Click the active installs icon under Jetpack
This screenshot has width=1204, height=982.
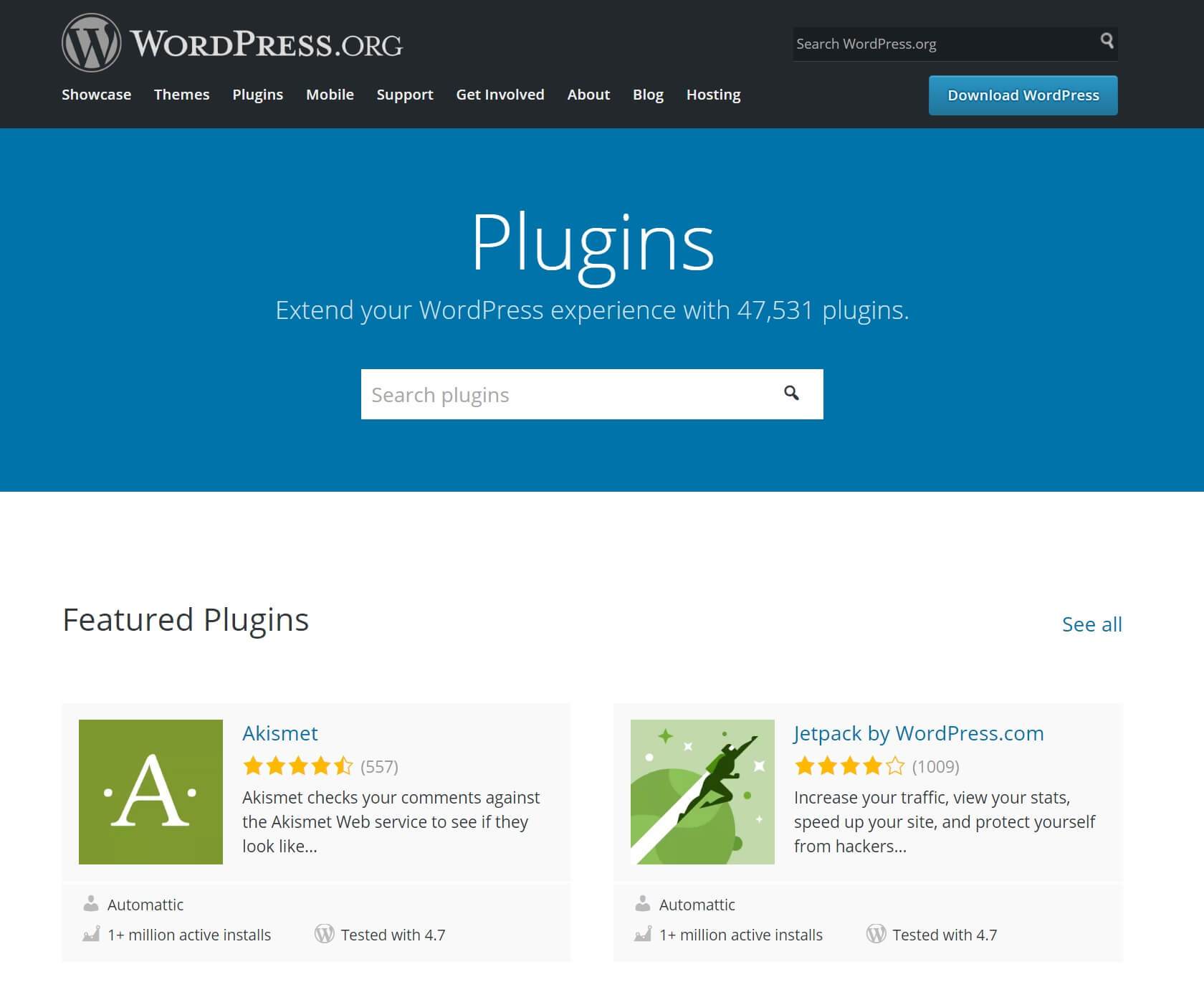click(642, 934)
